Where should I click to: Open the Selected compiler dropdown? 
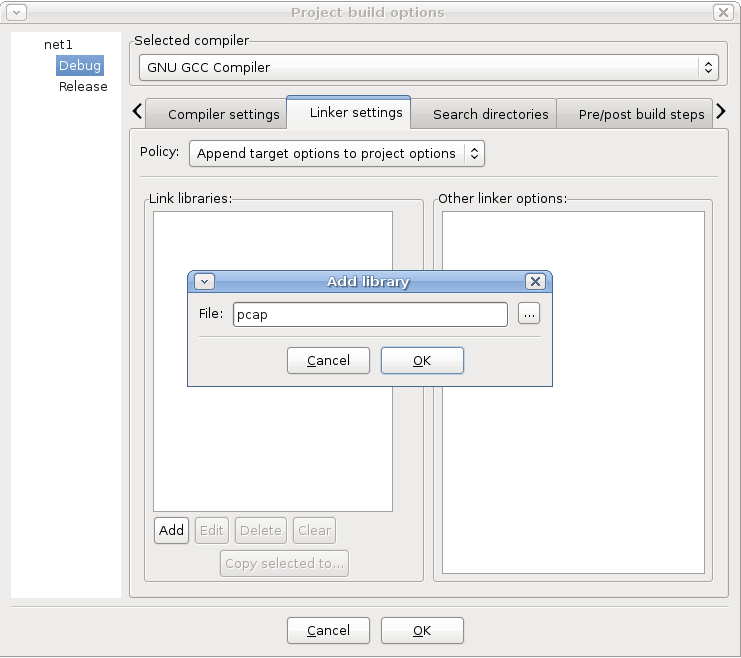click(429, 68)
